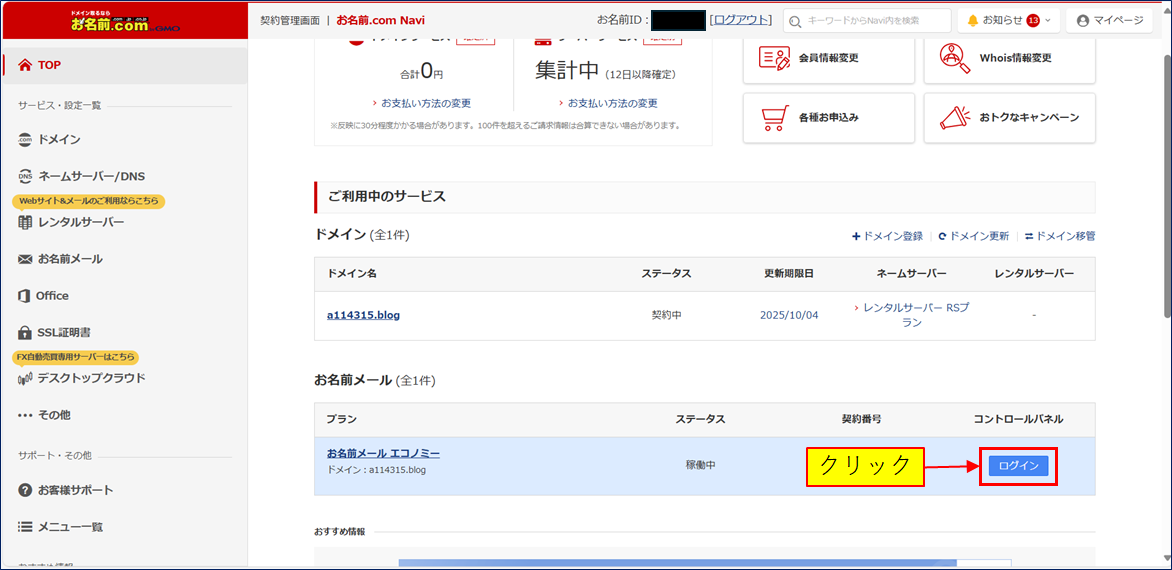This screenshot has width=1172, height=570.
Task: Click the Office logo icon
Action: click(24, 296)
